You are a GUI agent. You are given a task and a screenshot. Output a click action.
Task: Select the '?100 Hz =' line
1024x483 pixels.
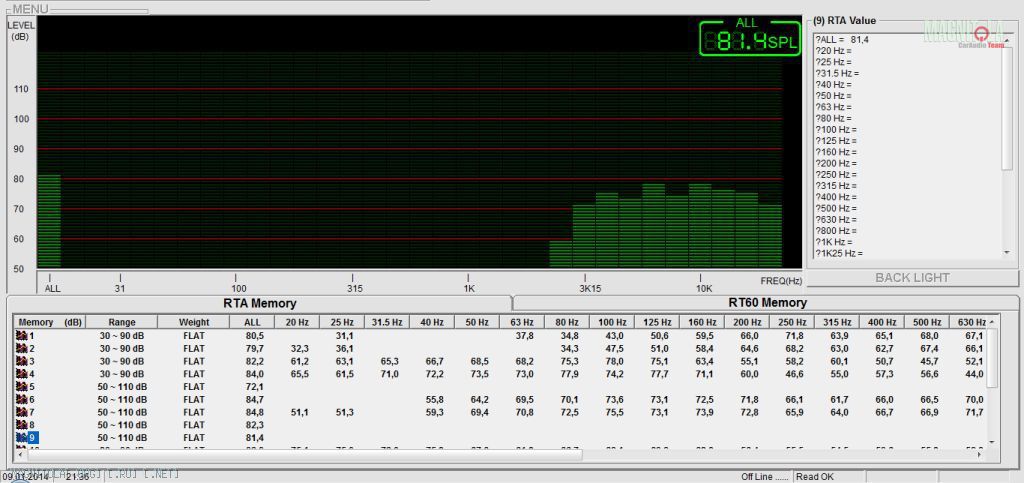(x=836, y=130)
